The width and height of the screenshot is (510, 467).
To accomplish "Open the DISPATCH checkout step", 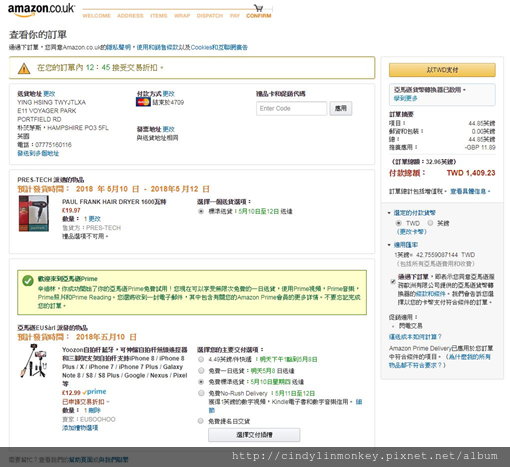I will coord(210,16).
